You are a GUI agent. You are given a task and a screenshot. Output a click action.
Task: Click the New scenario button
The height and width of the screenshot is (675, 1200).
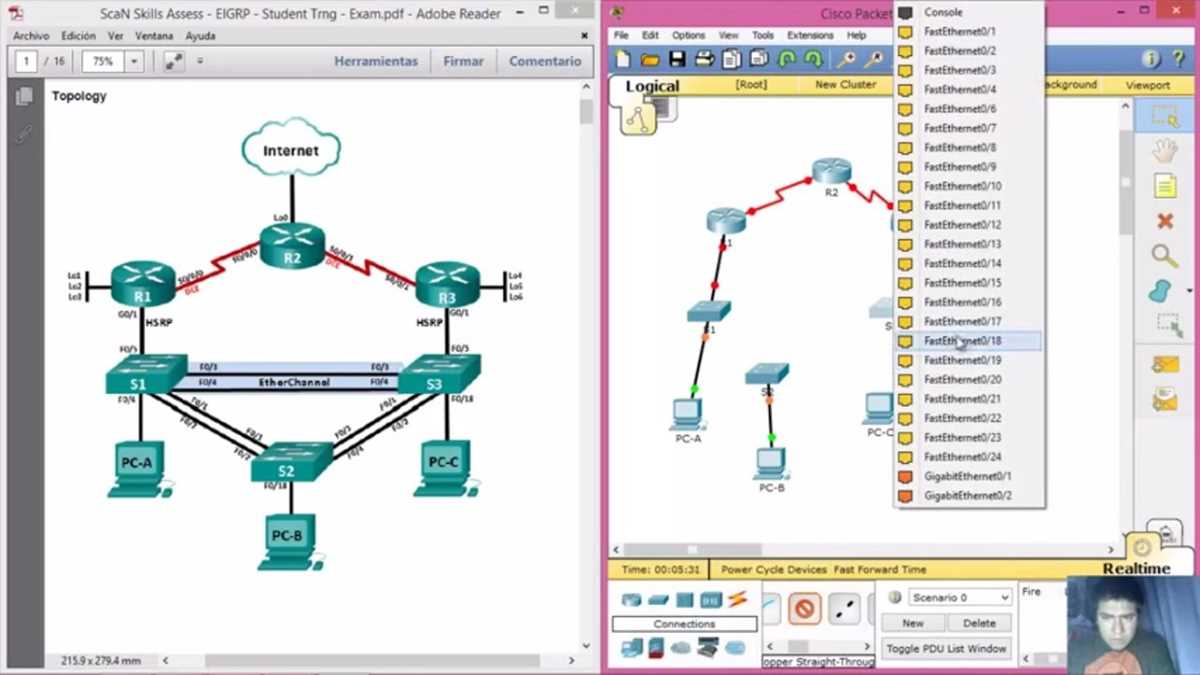912,623
